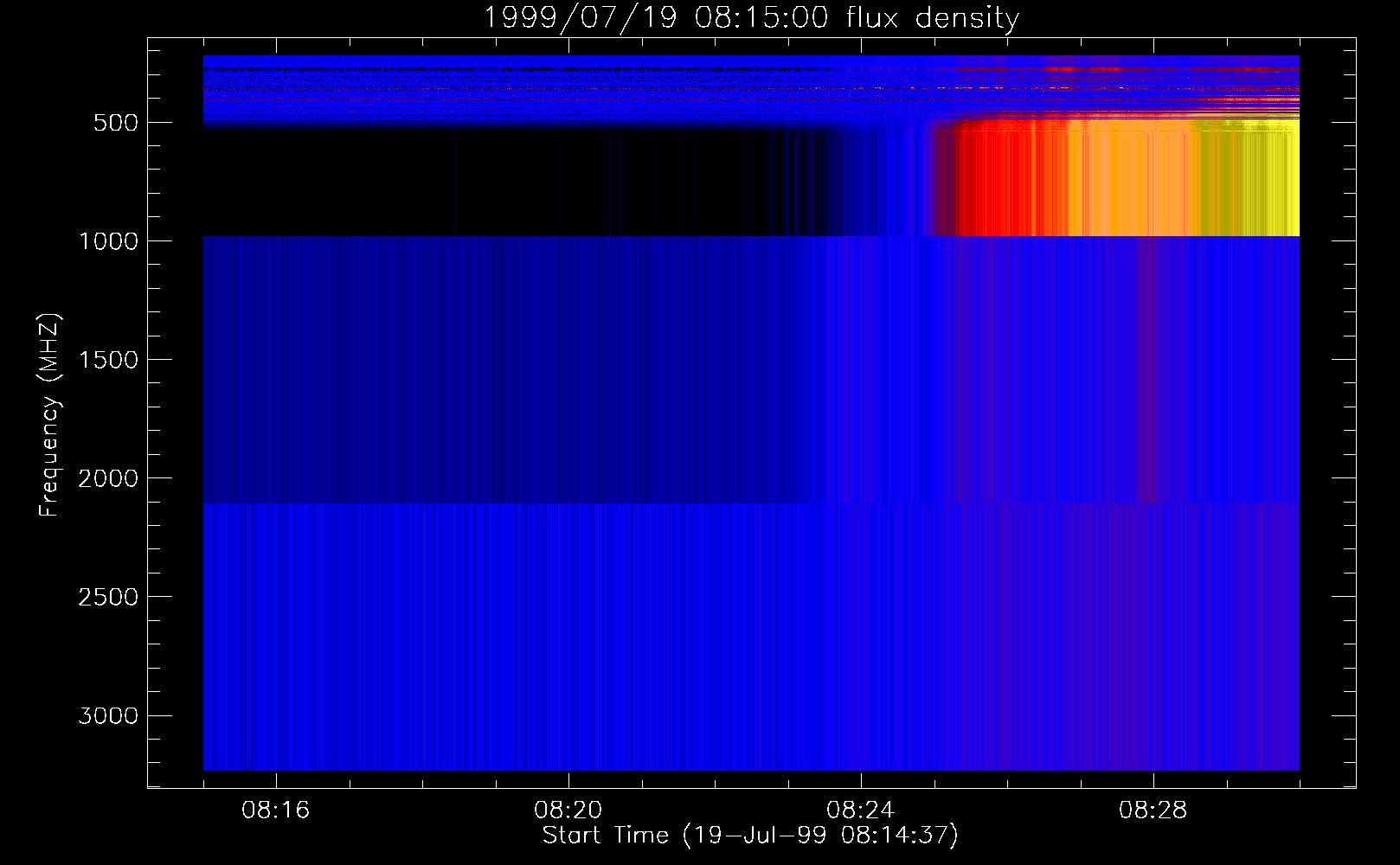Click the 08:20 time tick label
This screenshot has height=865, width=1400.
[568, 811]
